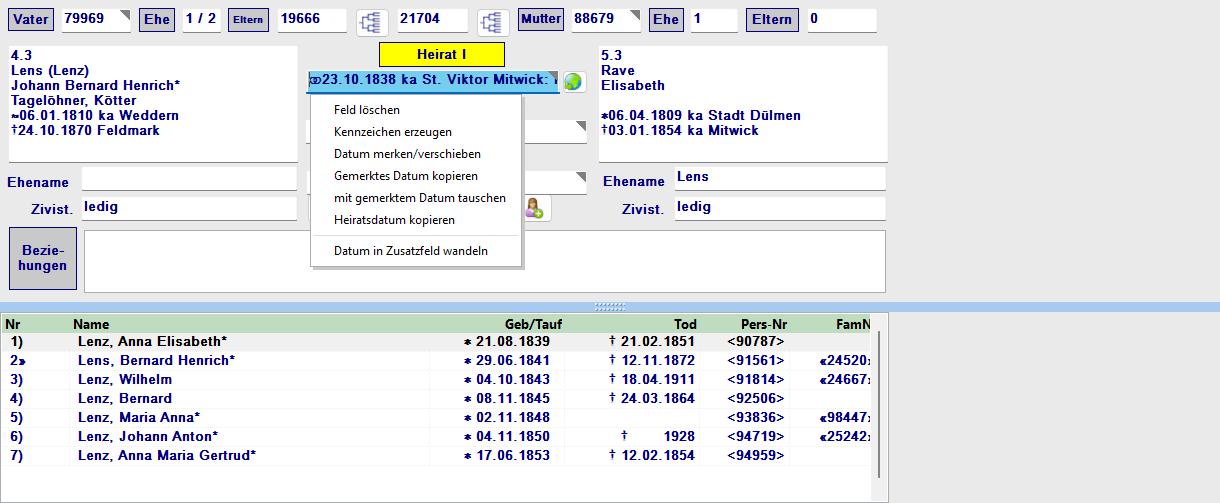Click the globe icon beside marriage date
This screenshot has height=503, width=1220.
tap(573, 82)
